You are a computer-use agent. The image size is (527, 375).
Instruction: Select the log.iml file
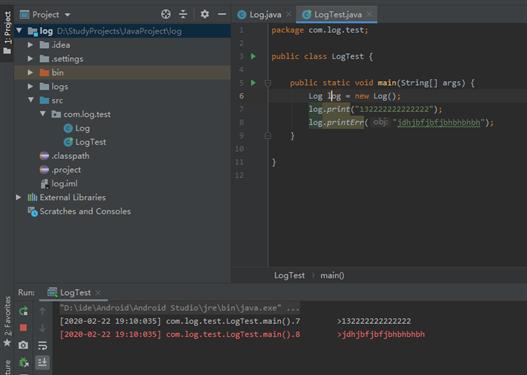[59, 183]
